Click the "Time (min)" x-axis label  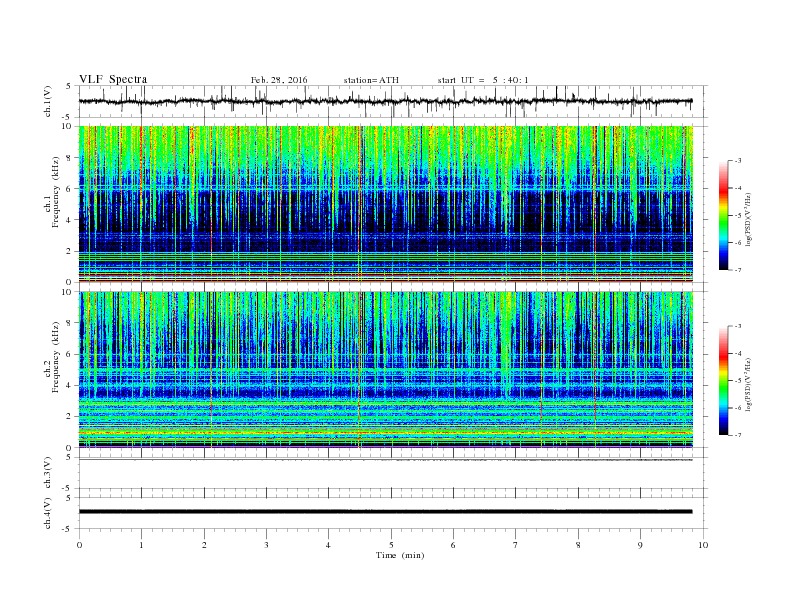point(400,555)
